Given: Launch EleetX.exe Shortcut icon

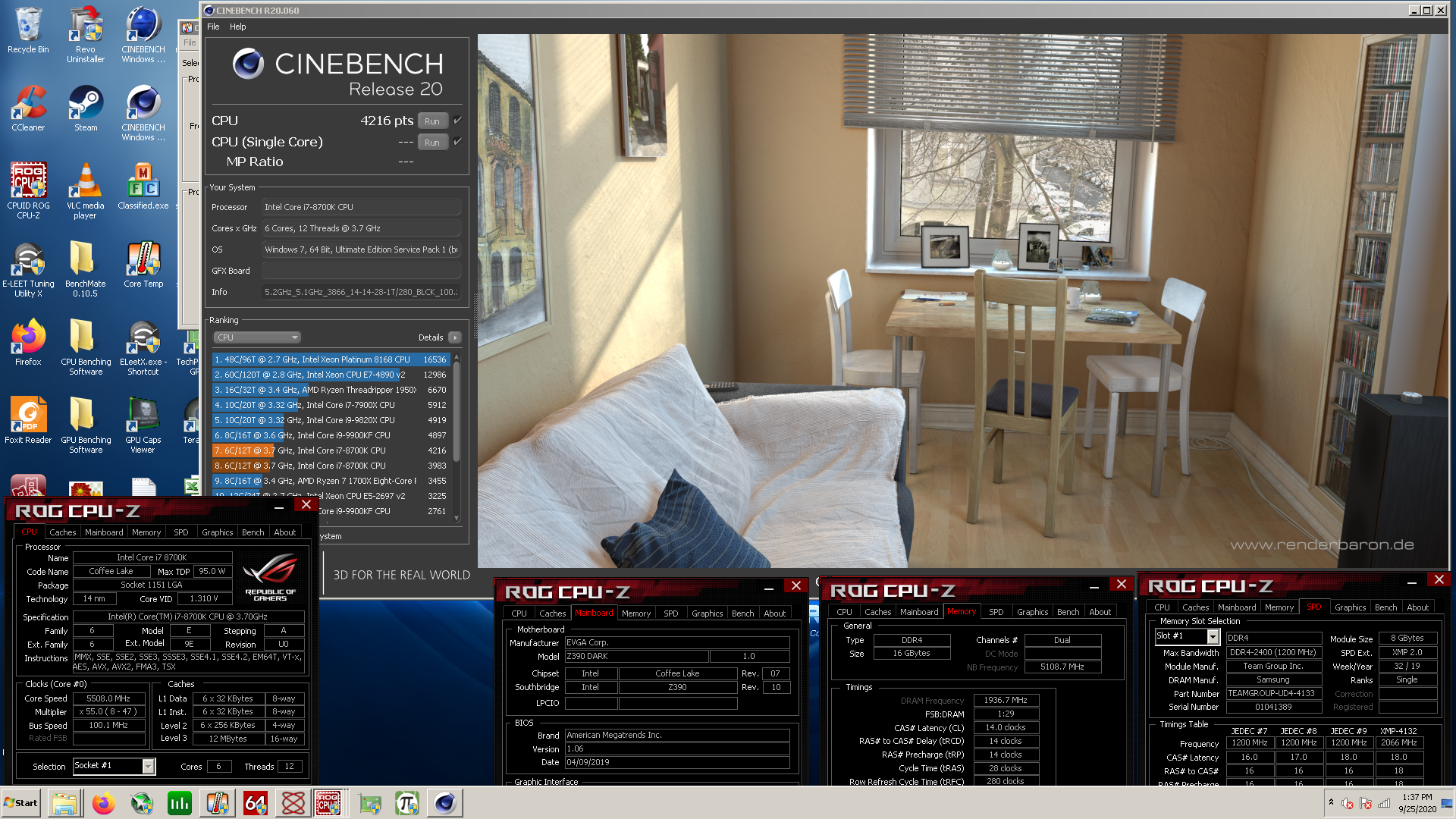Looking at the screenshot, I should [143, 347].
